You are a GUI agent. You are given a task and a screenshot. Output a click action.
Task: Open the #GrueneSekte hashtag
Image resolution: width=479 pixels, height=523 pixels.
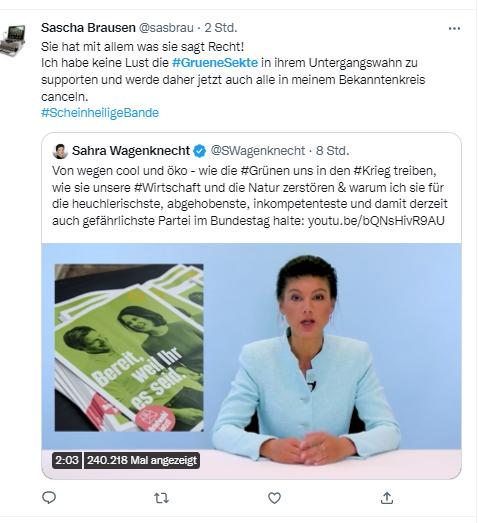click(215, 63)
